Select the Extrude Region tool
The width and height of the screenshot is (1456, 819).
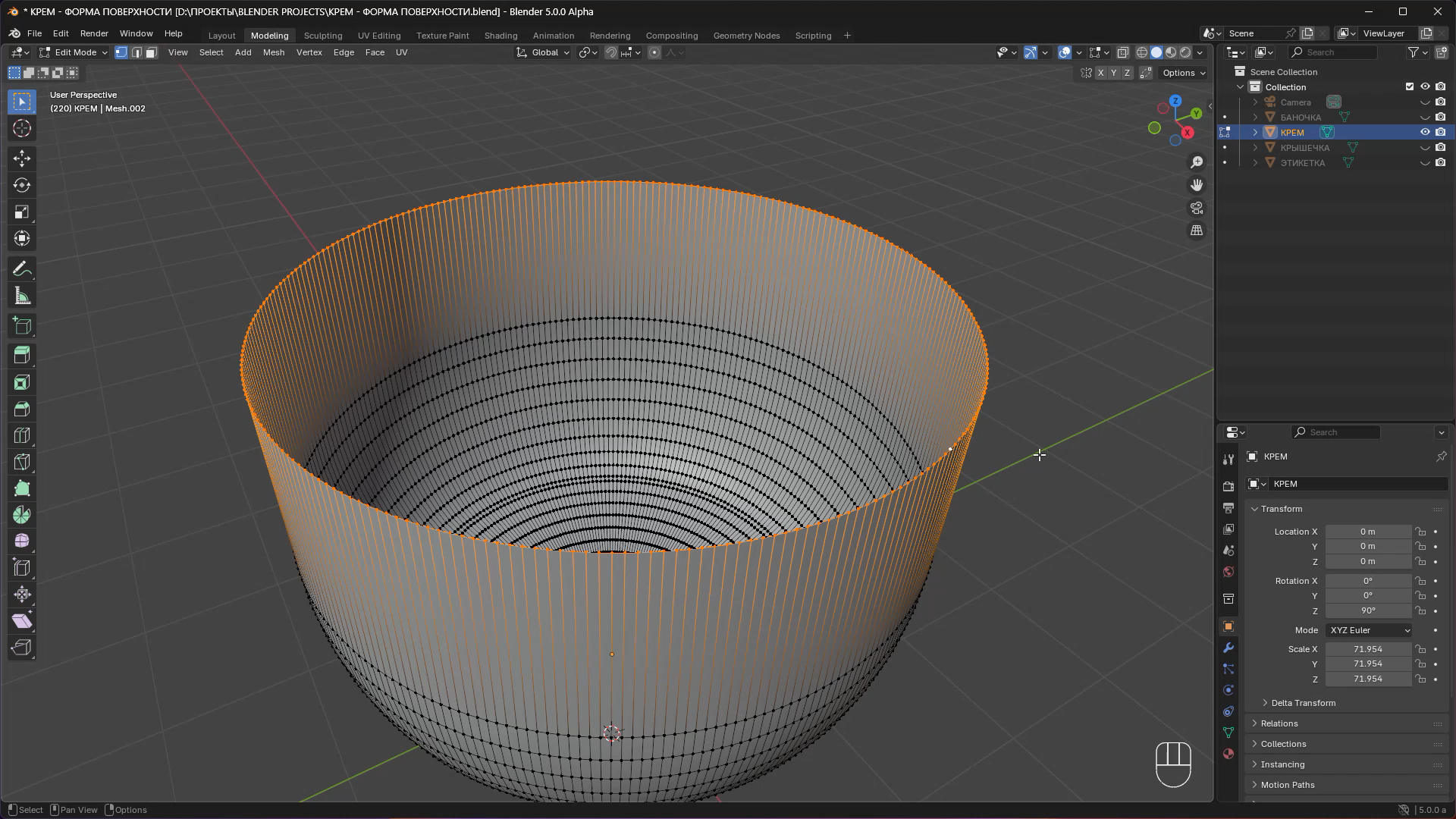tap(22, 355)
